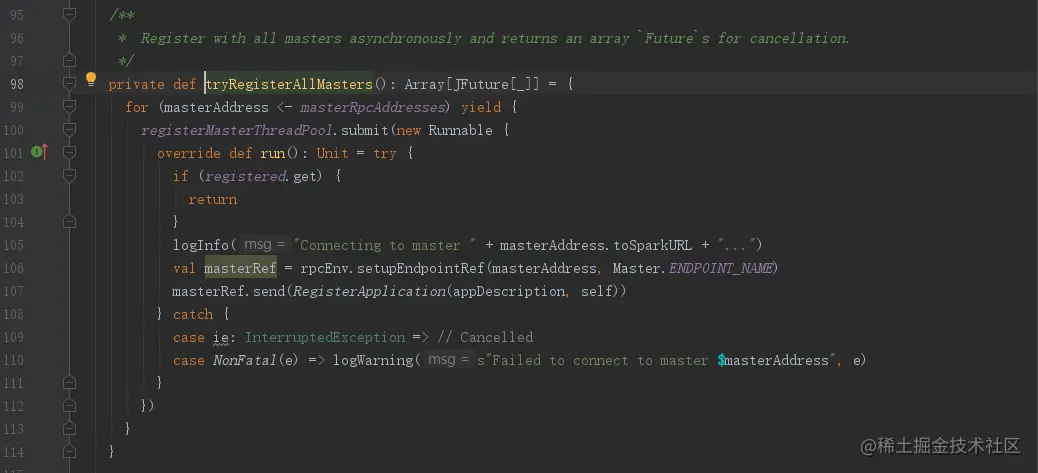Image resolution: width=1038 pixels, height=473 pixels.
Task: Click the $masterAddress interpolation on line 110
Action: tap(773, 360)
